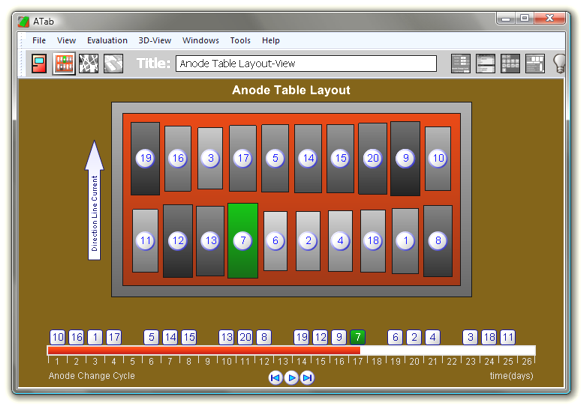
Task: Open the Evaluation menu
Action: coord(107,40)
